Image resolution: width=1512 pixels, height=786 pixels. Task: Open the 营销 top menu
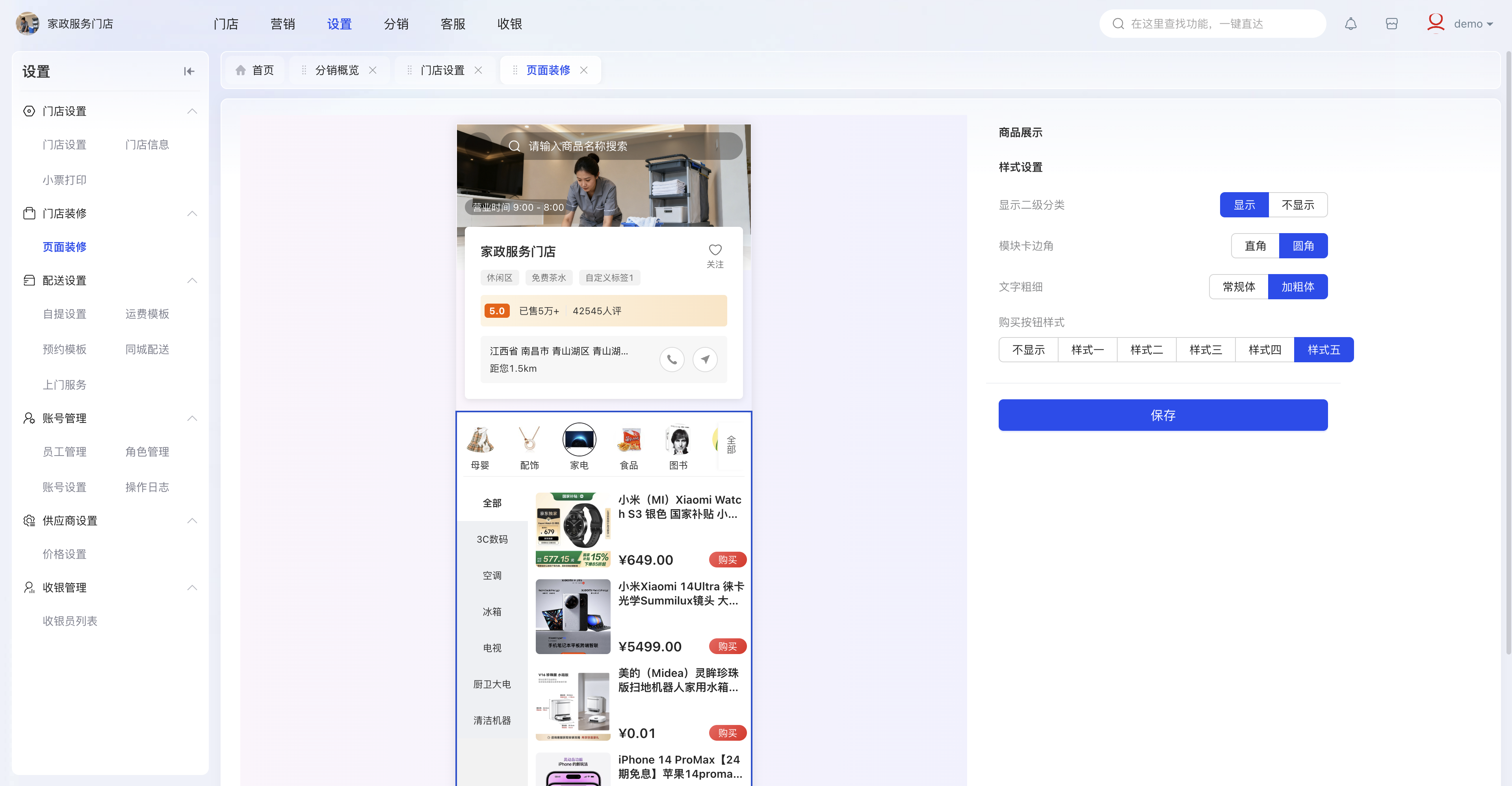click(x=282, y=24)
